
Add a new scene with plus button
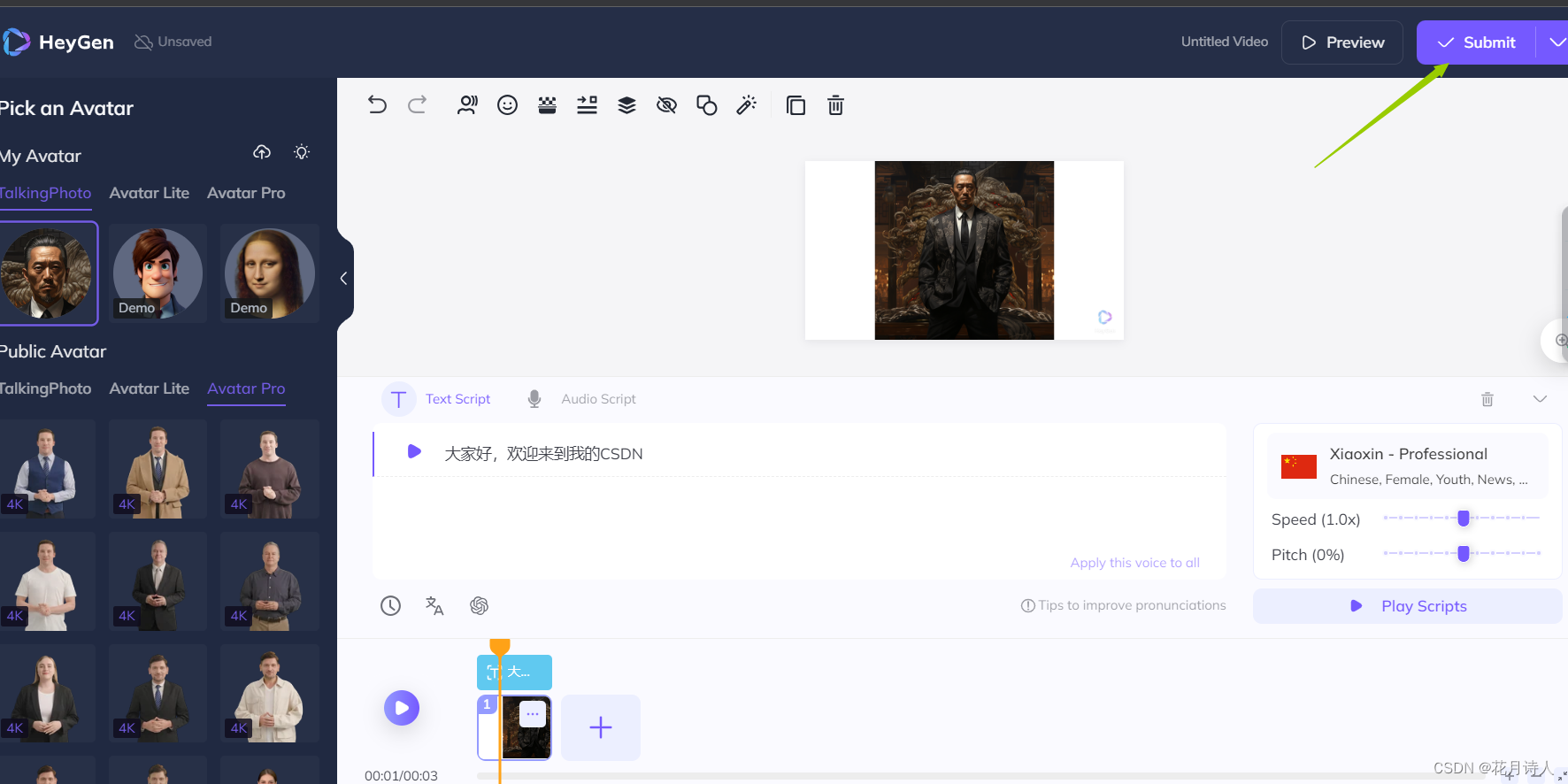[x=601, y=727]
